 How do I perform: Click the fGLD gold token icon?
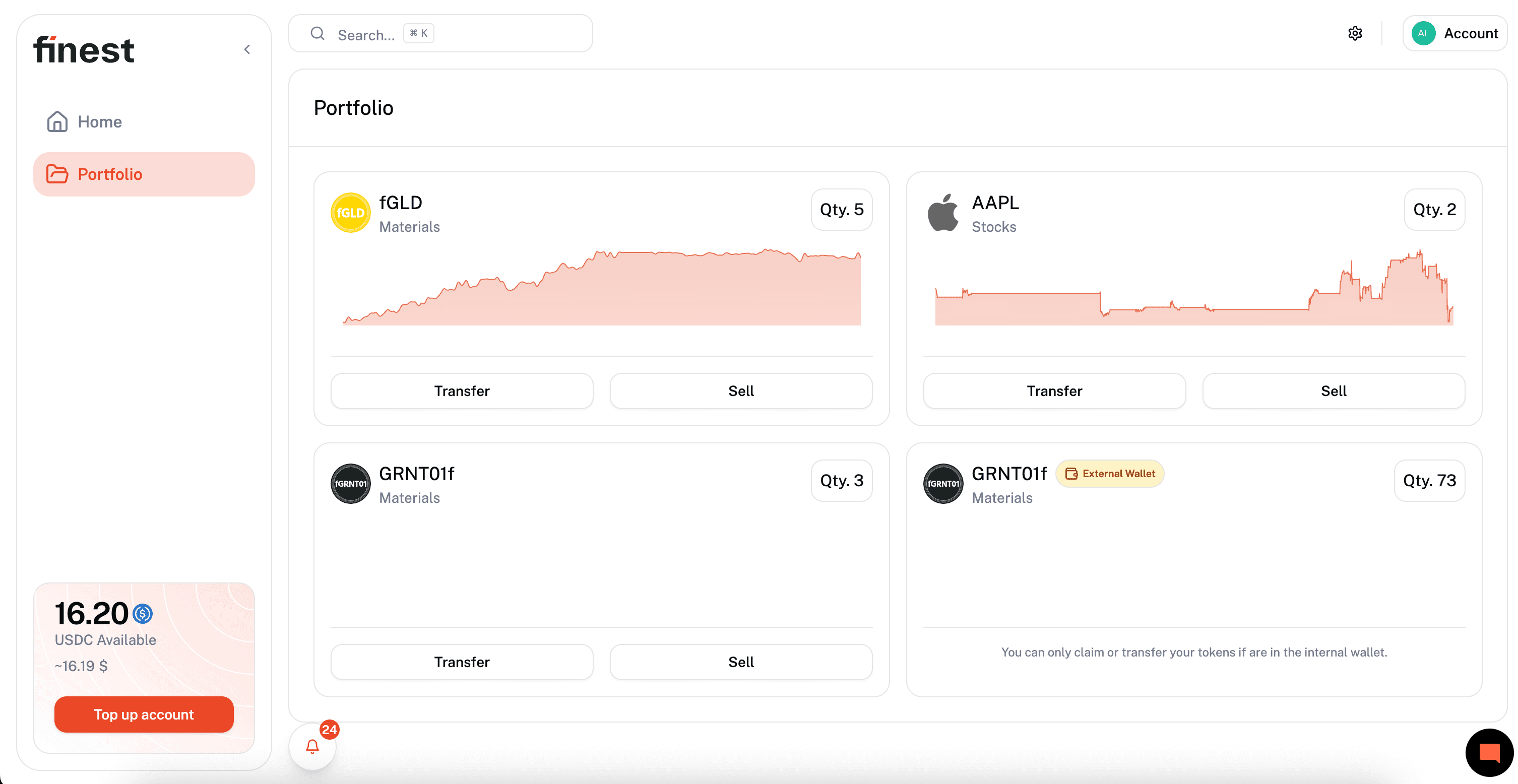[351, 213]
